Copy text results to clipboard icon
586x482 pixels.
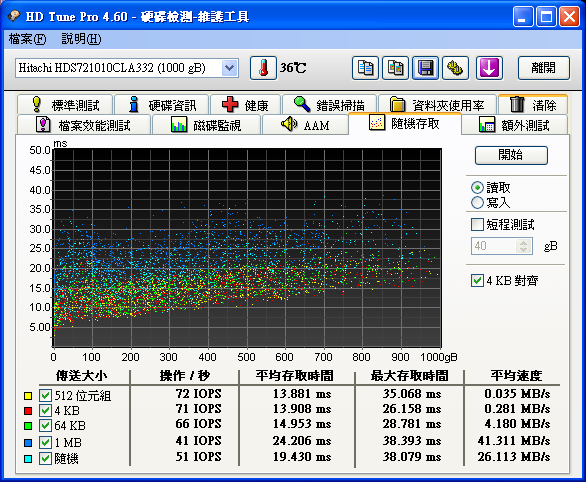tap(365, 68)
